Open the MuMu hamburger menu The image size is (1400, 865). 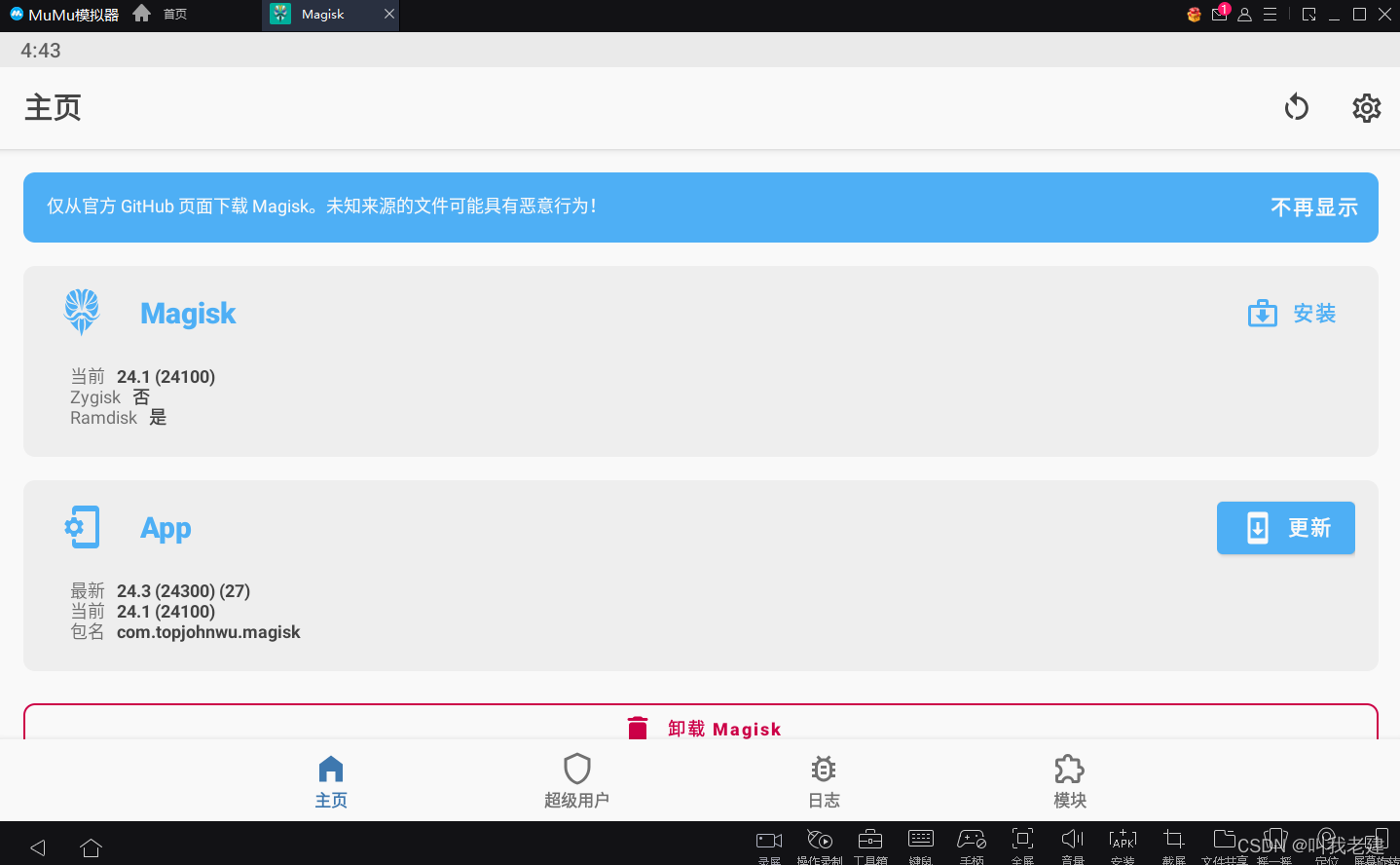click(x=1270, y=15)
